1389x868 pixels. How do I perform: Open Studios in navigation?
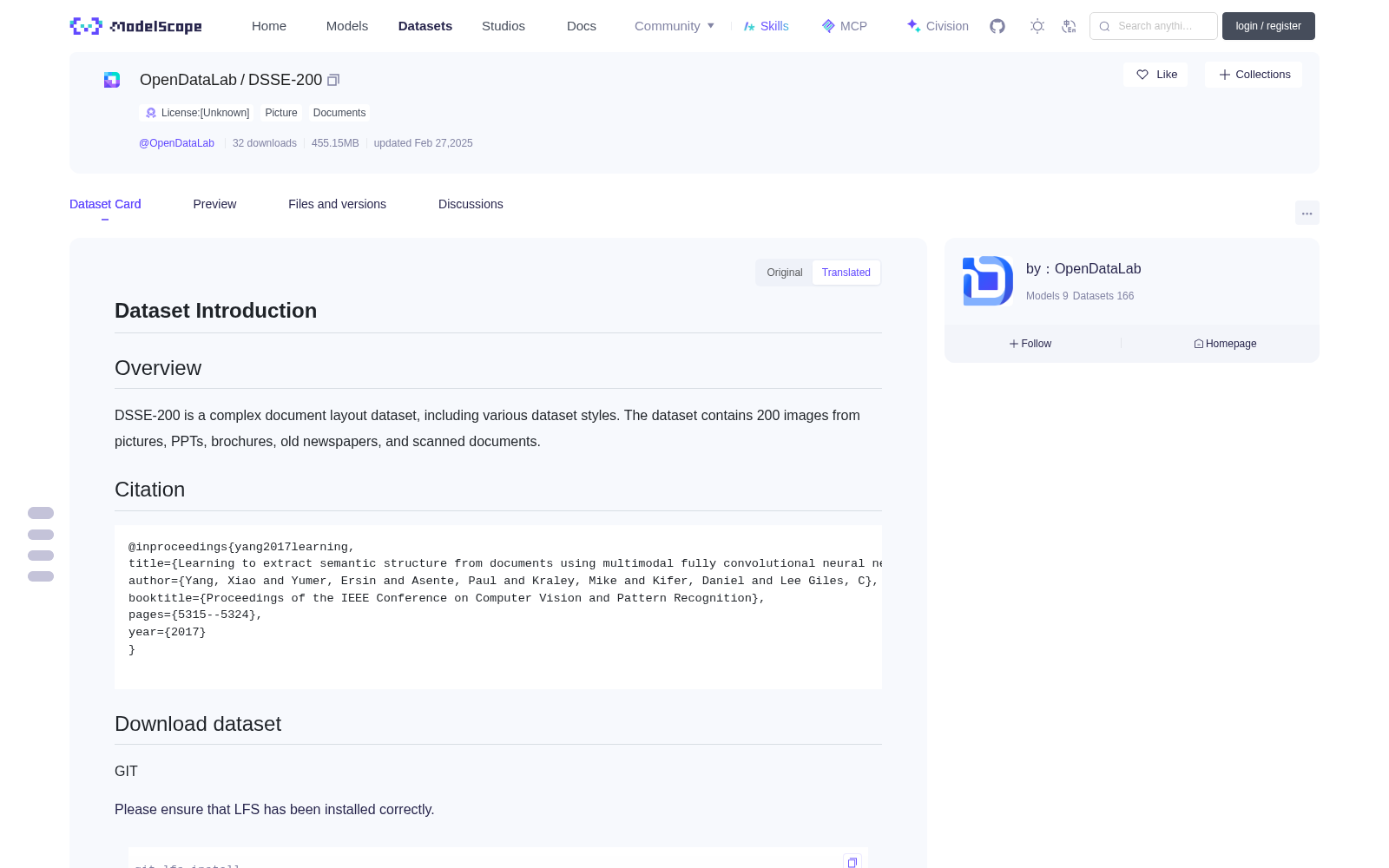point(504,26)
